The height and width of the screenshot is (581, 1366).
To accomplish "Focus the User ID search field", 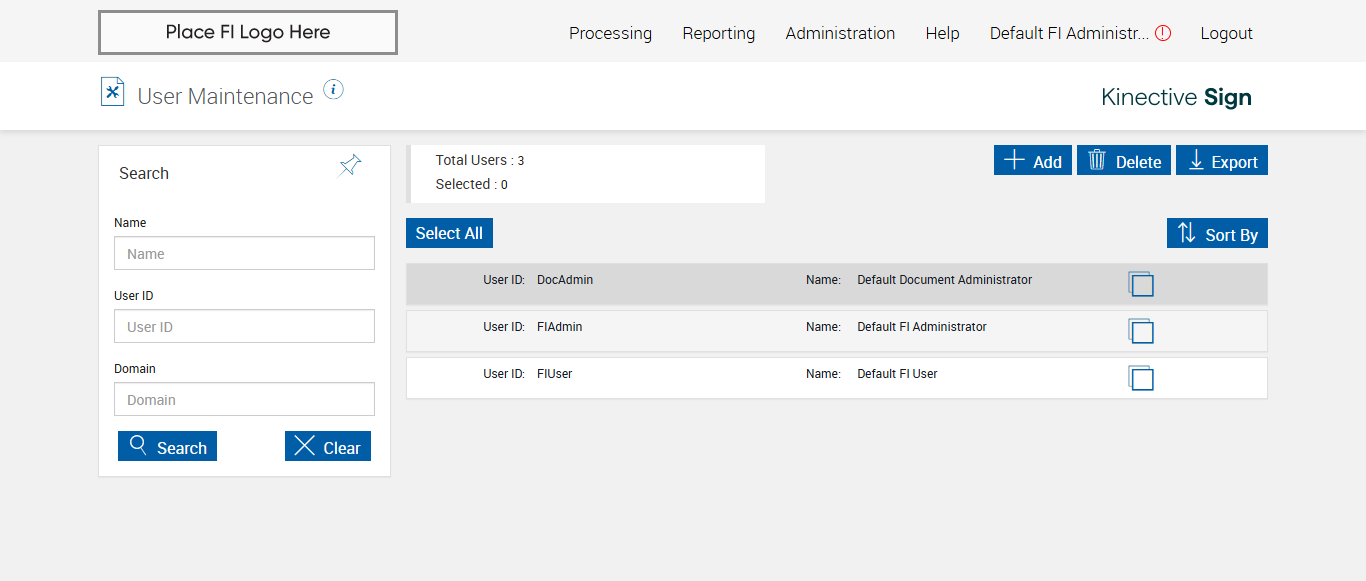I will coord(245,327).
